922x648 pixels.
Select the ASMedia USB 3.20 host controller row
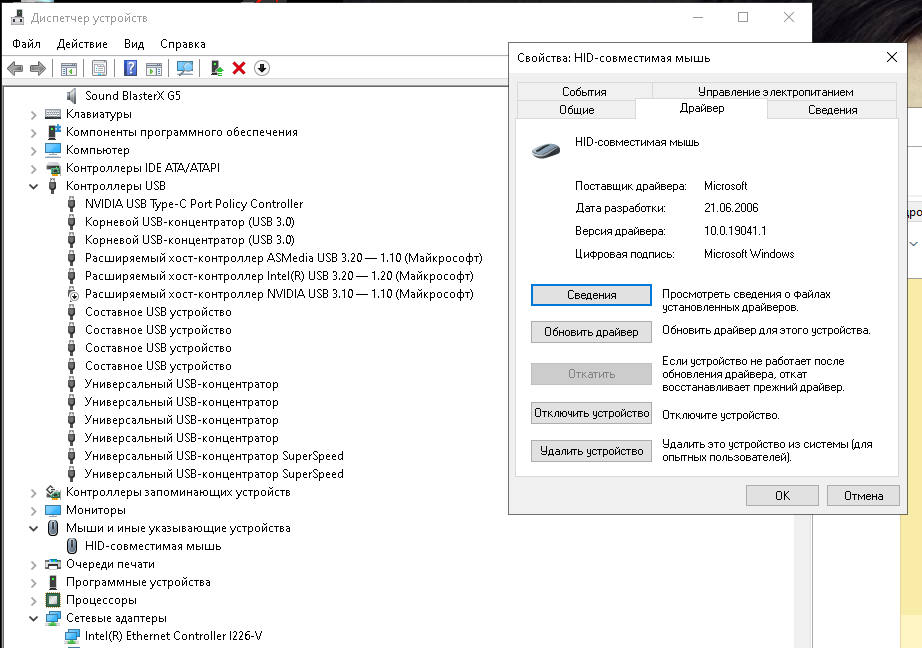[x=283, y=258]
